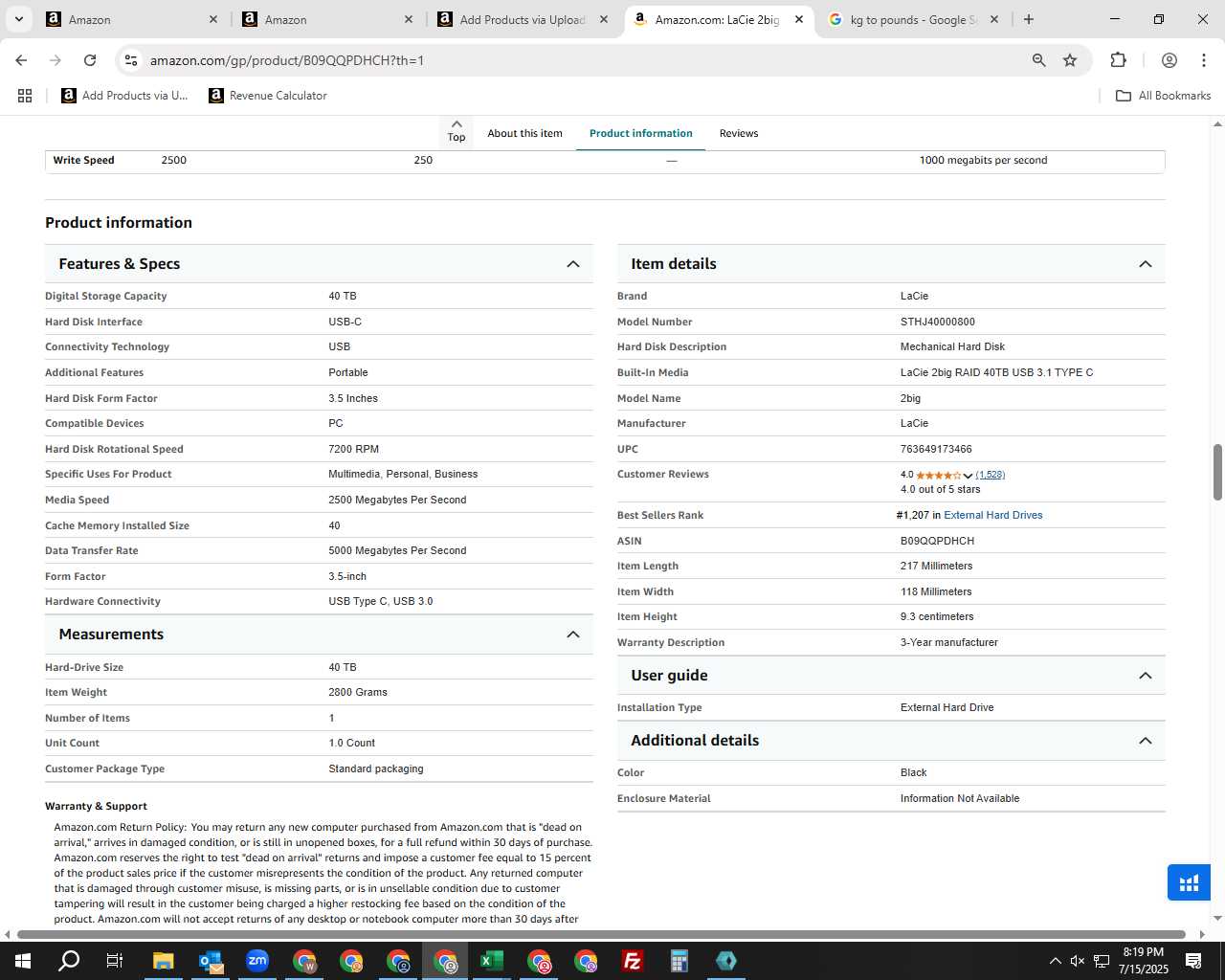The height and width of the screenshot is (980, 1225).
Task: Switch to kg to pounds Google tab
Action: 914,19
